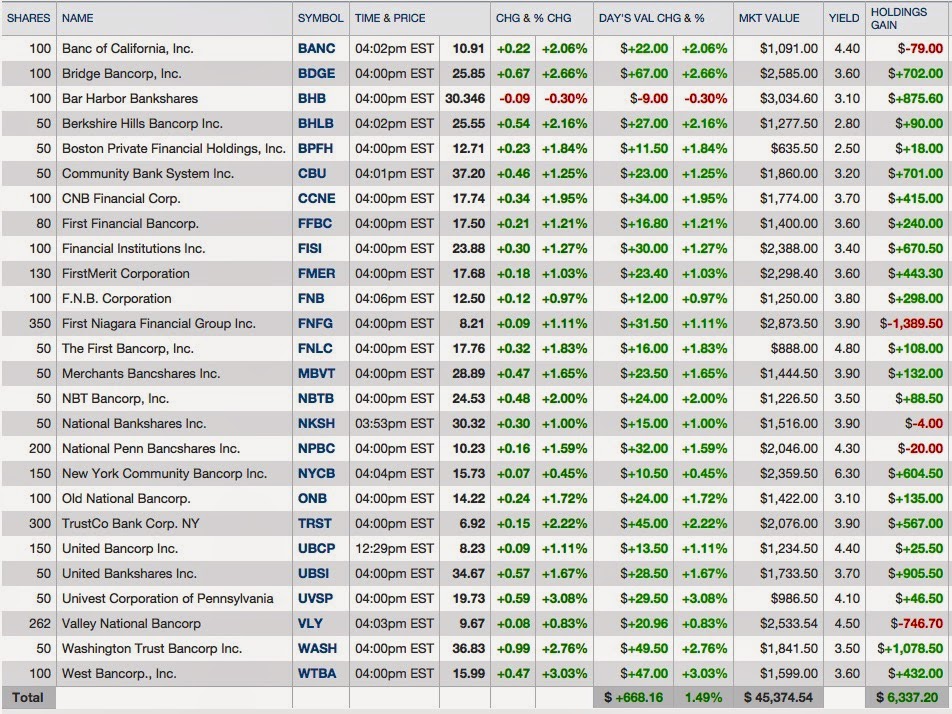This screenshot has width=952, height=714.
Task: Sort by the SYMBOL column header
Action: (321, 18)
